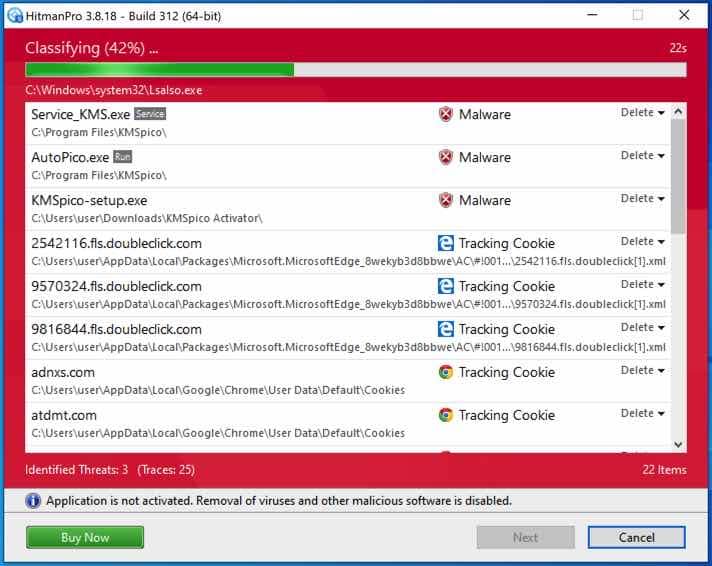Click the green Buy Now button
The height and width of the screenshot is (566, 712).
tap(85, 537)
